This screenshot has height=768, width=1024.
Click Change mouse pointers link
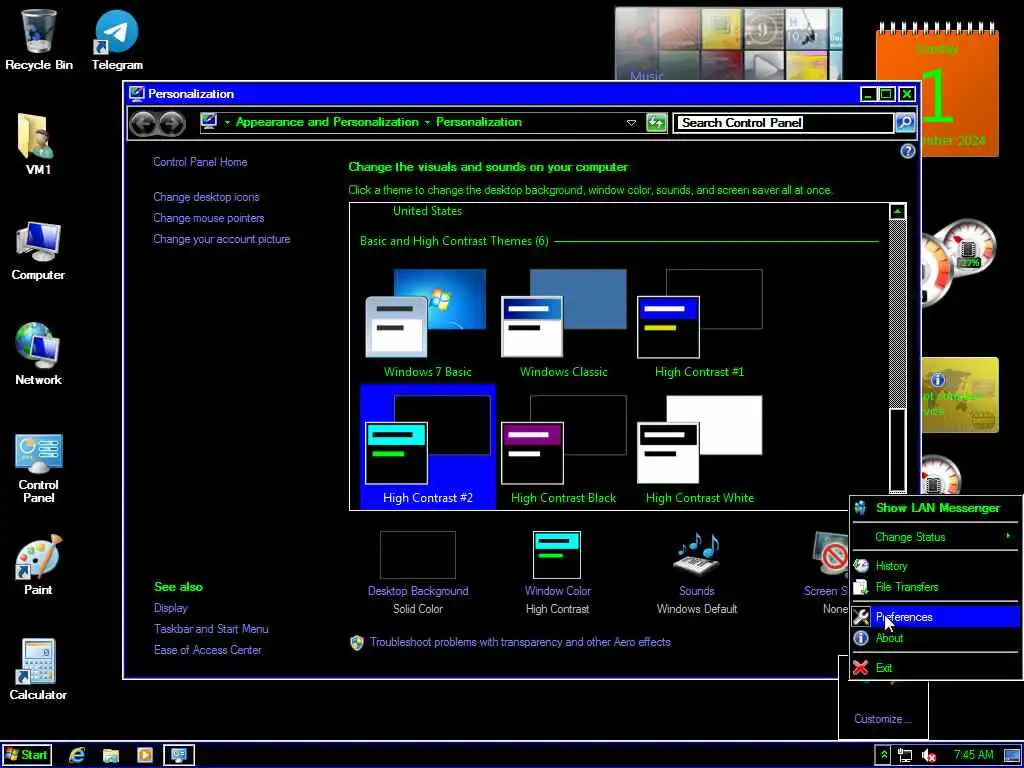[x=208, y=218]
